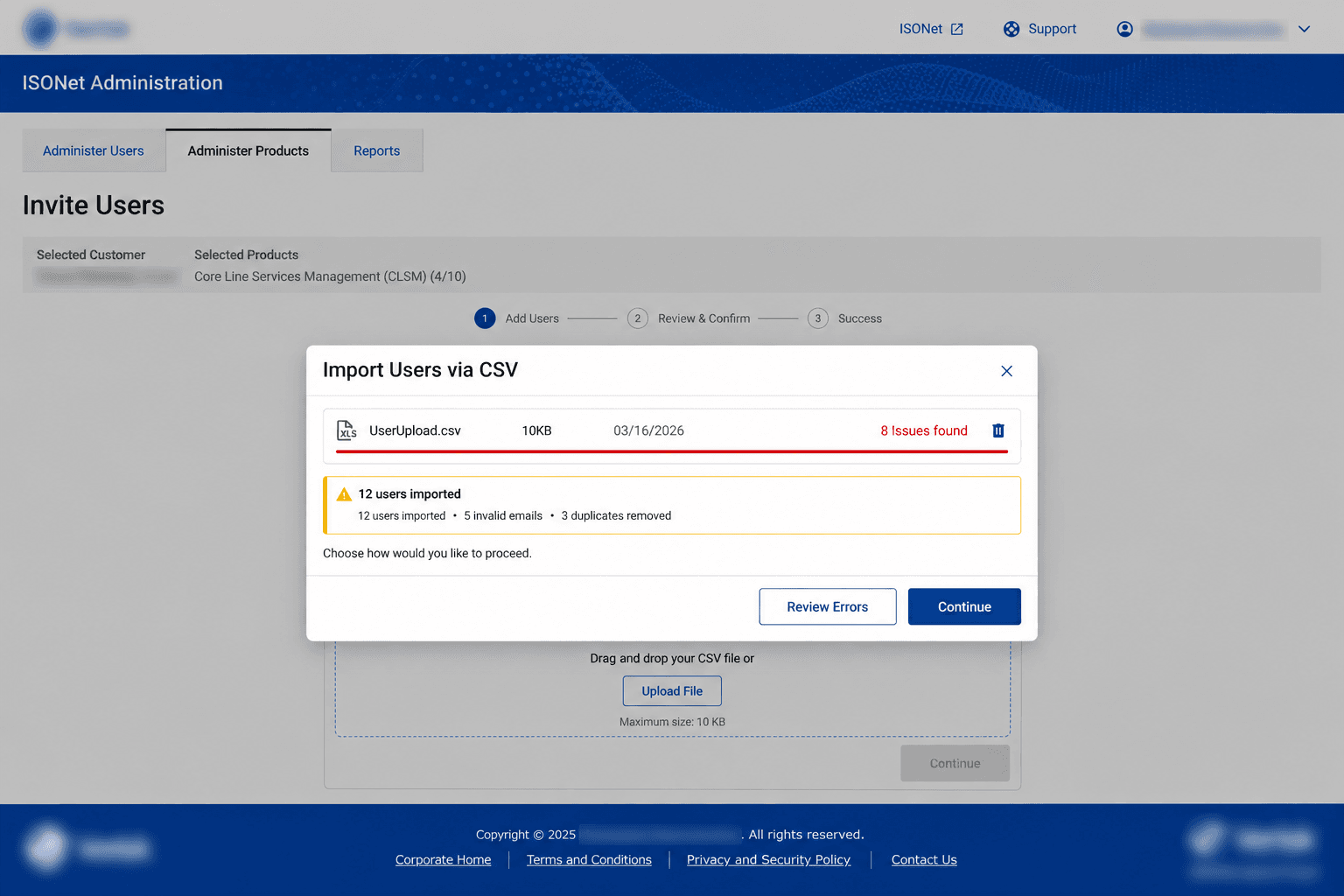This screenshot has height=896, width=1344.
Task: Click the Upload File button
Action: (x=672, y=691)
